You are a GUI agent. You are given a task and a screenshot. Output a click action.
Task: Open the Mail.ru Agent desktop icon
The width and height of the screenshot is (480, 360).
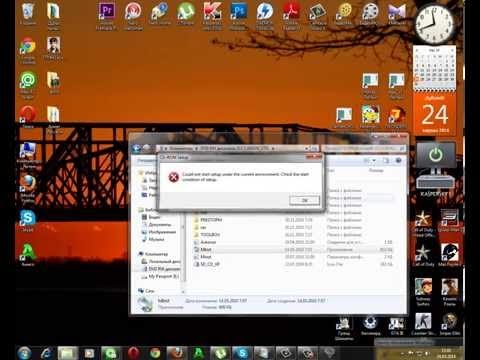pos(28,85)
